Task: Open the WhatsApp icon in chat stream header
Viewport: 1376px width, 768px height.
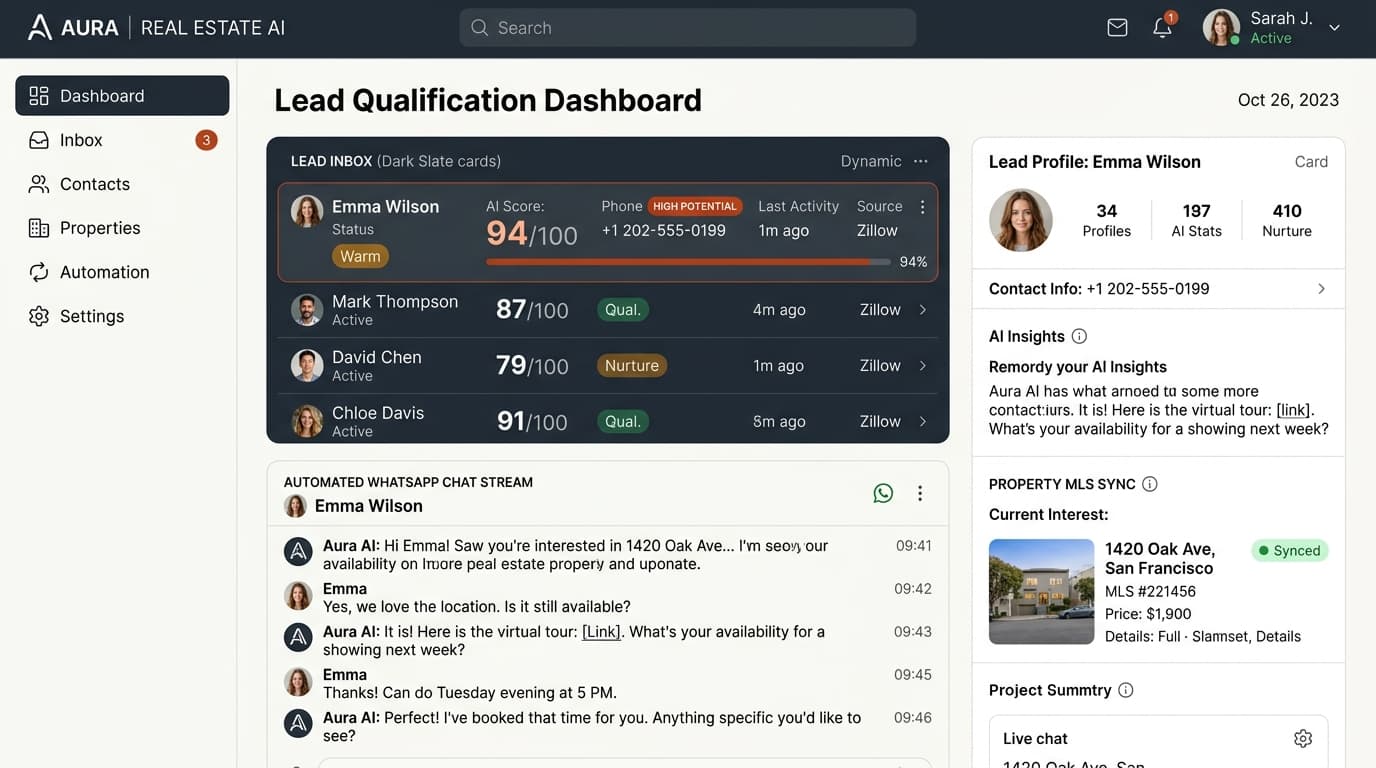Action: click(883, 493)
